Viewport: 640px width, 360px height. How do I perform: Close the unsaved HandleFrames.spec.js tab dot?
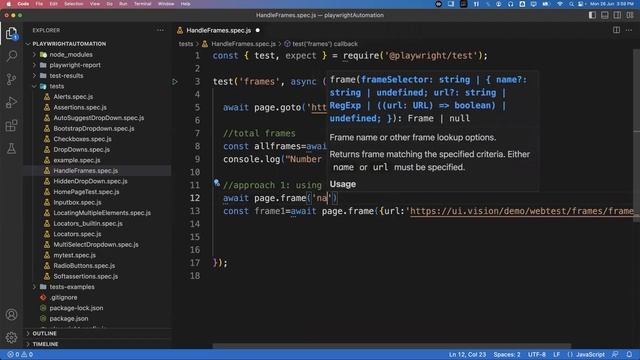(x=258, y=30)
